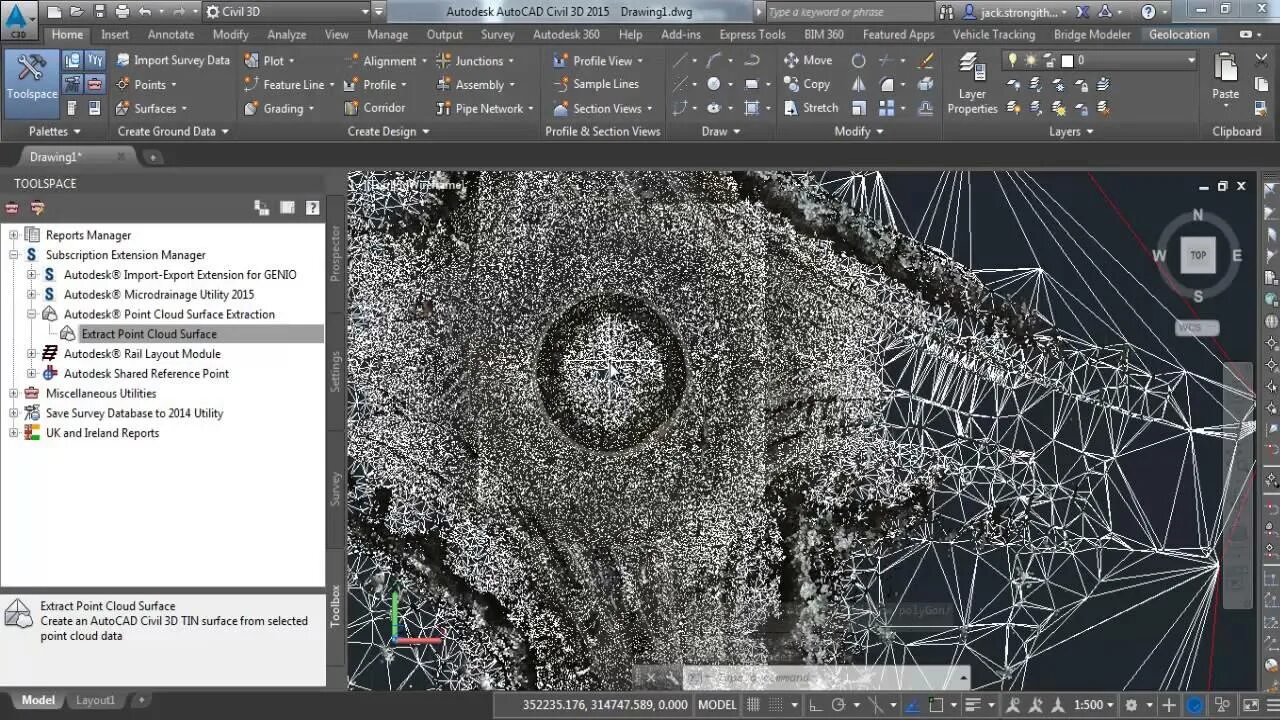Collapse the Subscription Extension Manager node
Image resolution: width=1280 pixels, height=720 pixels.
[14, 255]
